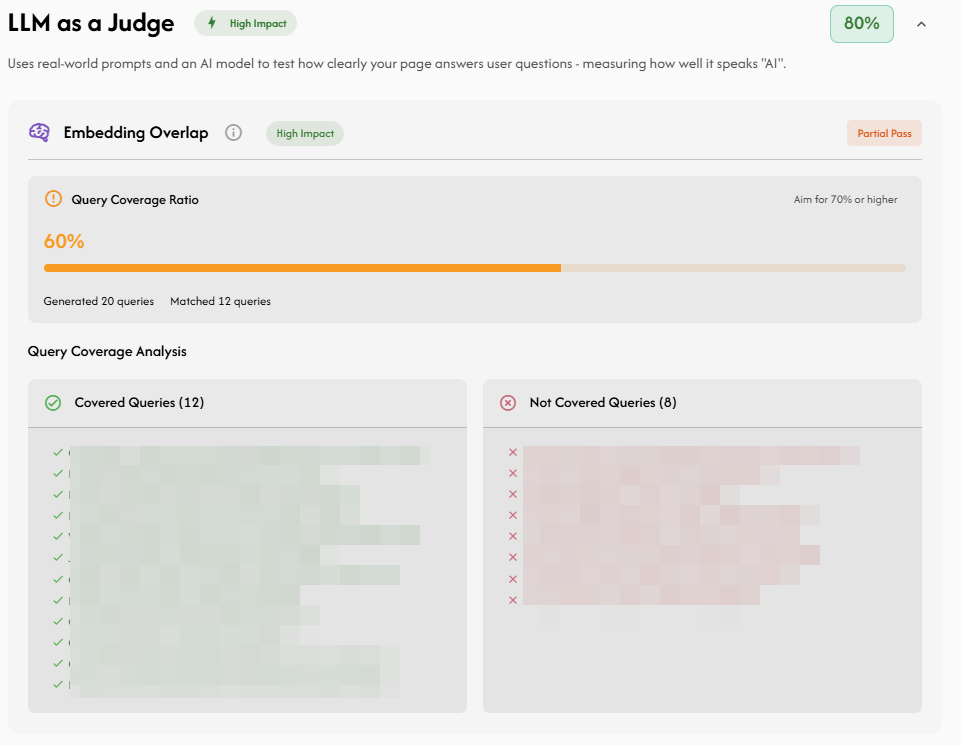
Task: Collapse the LLM as a Judge section
Action: [x=921, y=24]
